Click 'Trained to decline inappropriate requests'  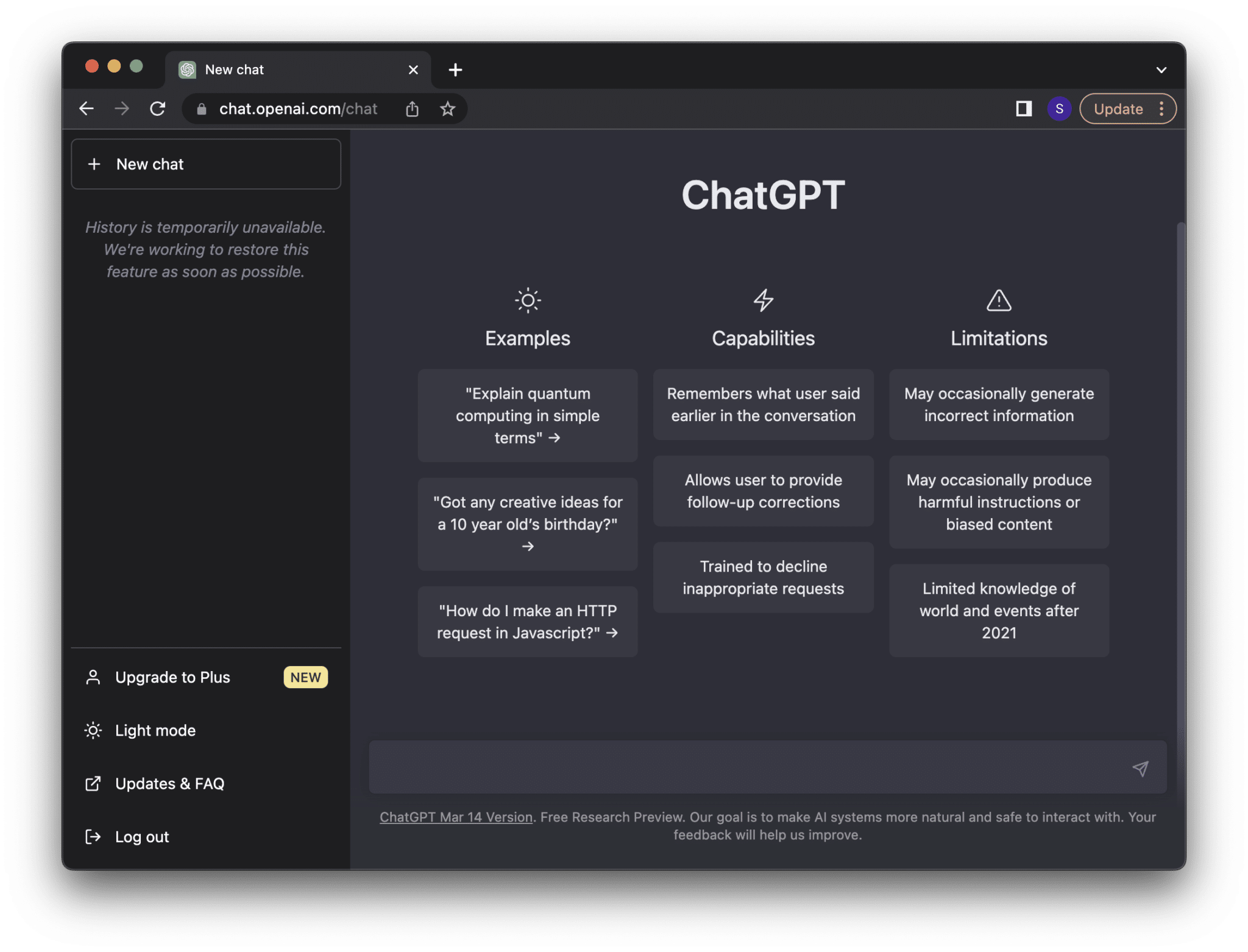click(763, 577)
